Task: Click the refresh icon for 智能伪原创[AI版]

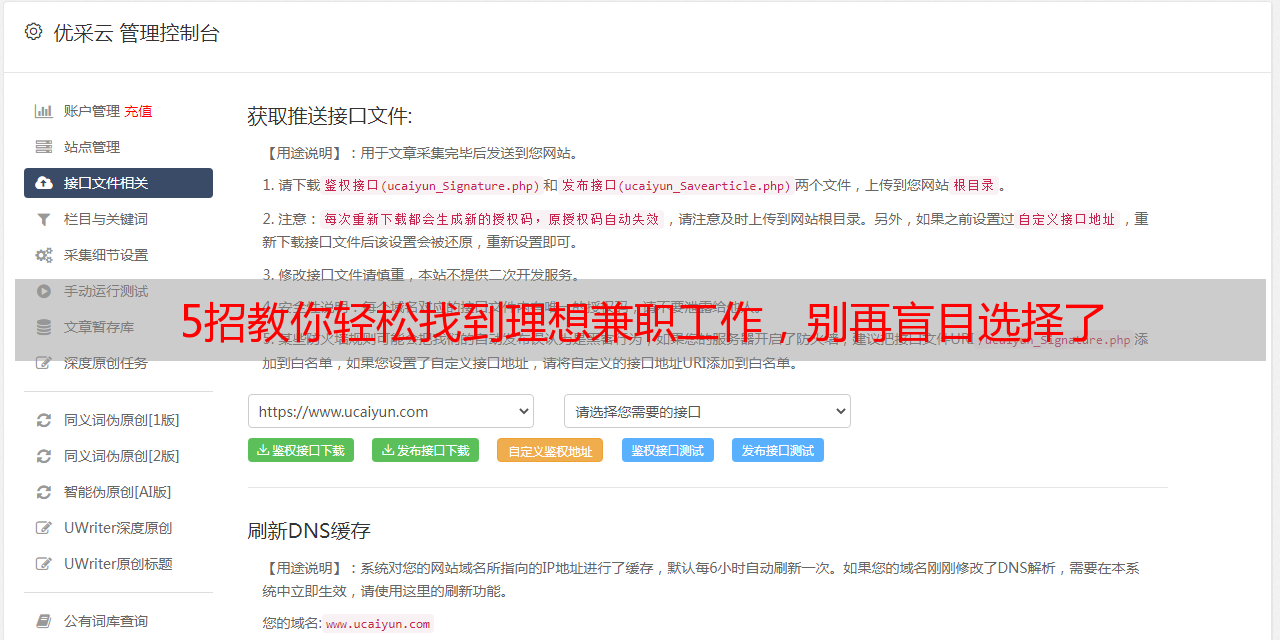Action: pyautogui.click(x=44, y=492)
